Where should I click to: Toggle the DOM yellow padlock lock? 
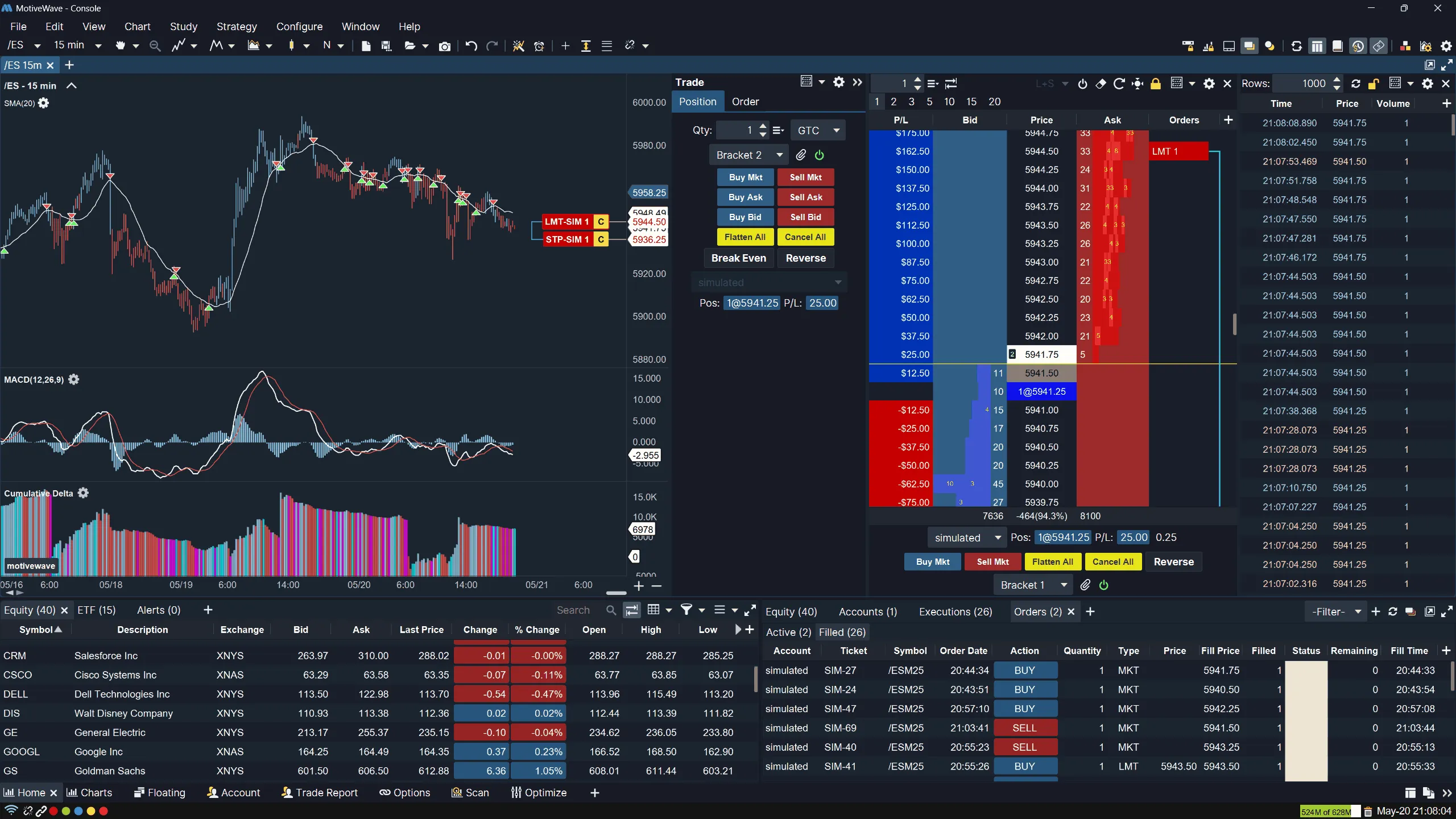coord(1155,84)
